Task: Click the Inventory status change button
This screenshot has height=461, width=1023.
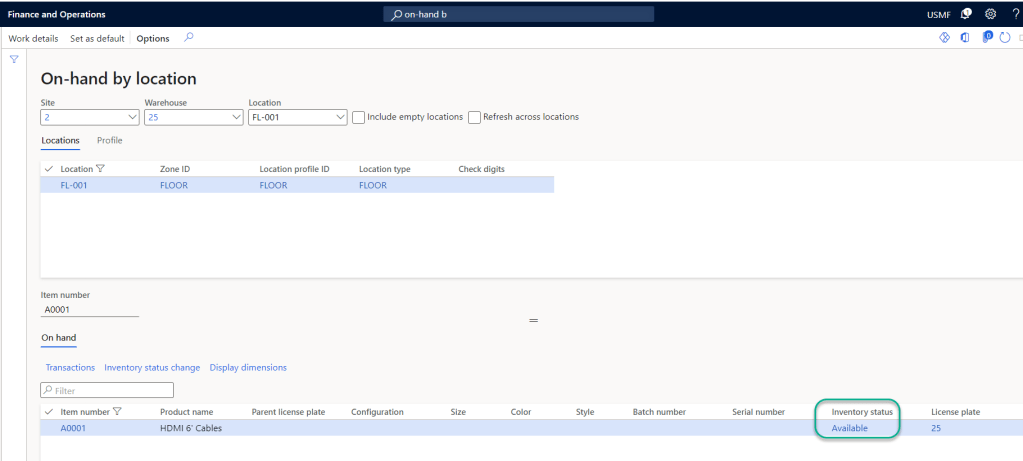Action: [152, 368]
